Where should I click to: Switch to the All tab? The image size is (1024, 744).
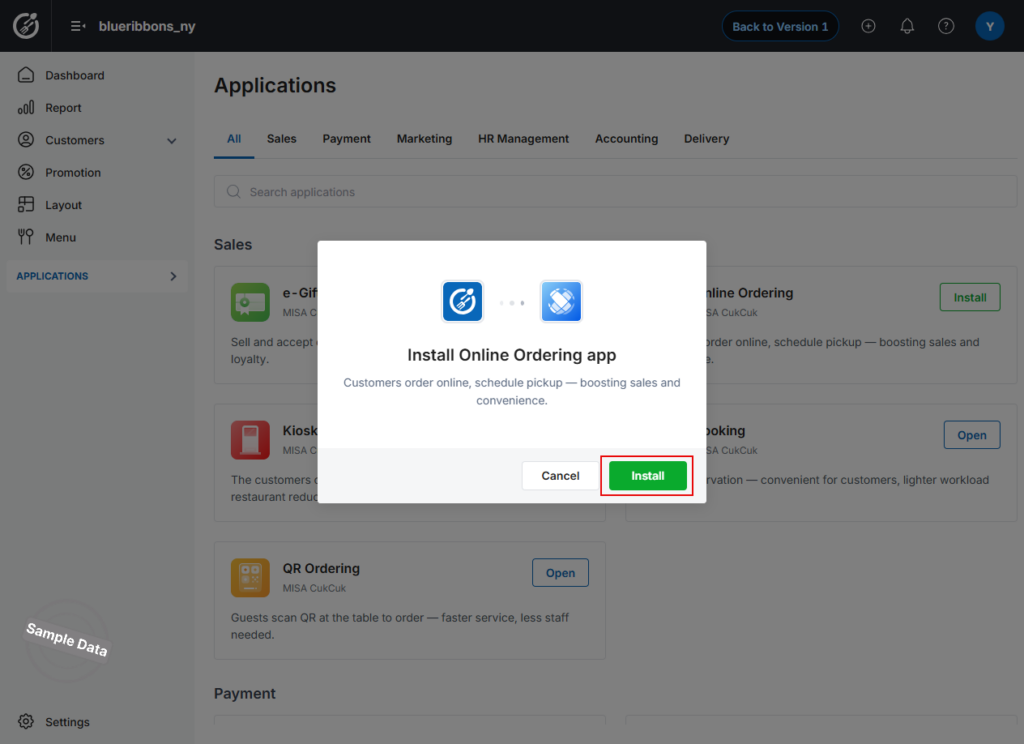point(234,138)
